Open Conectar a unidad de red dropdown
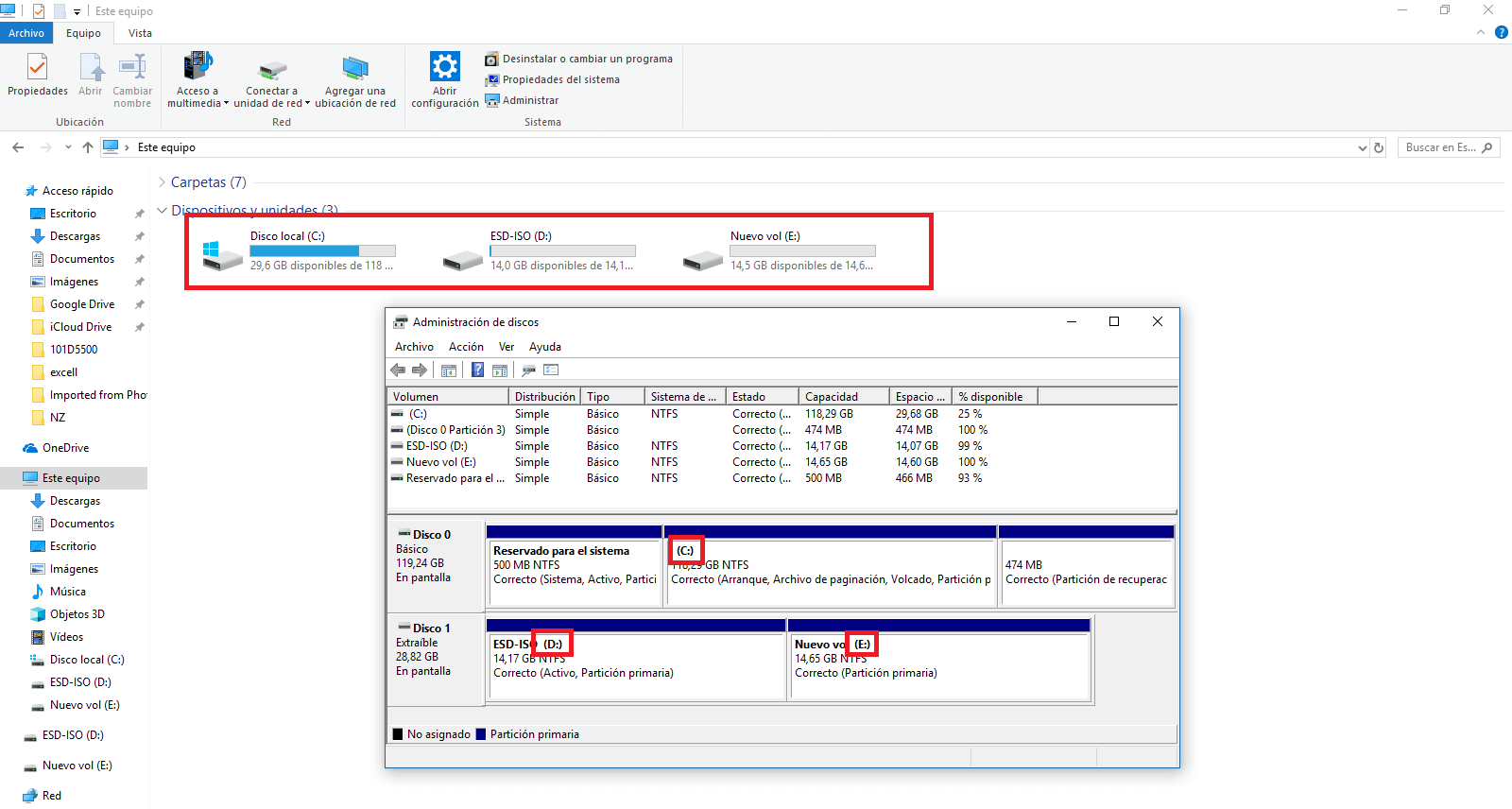Viewport: 1512px width, 809px height. (x=272, y=80)
